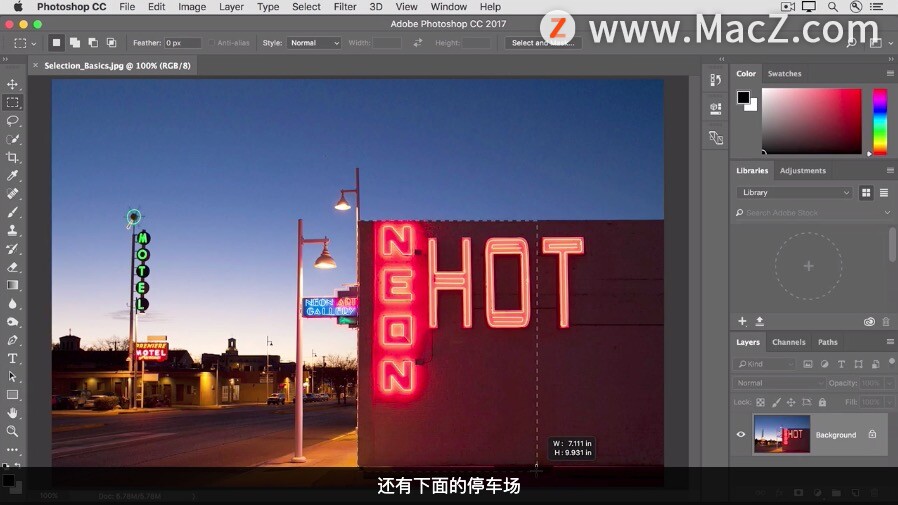Viewport: 898px width, 505px height.
Task: Switch to the Adjustments tab
Action: (x=803, y=171)
